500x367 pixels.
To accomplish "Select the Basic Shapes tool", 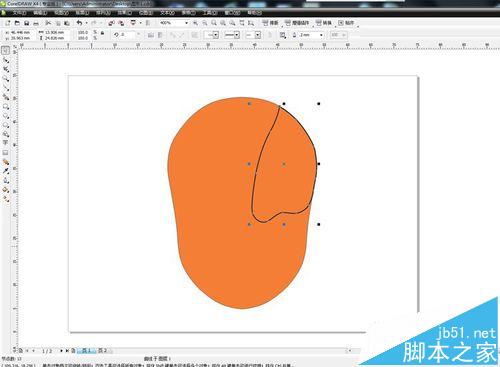I will tap(5, 134).
